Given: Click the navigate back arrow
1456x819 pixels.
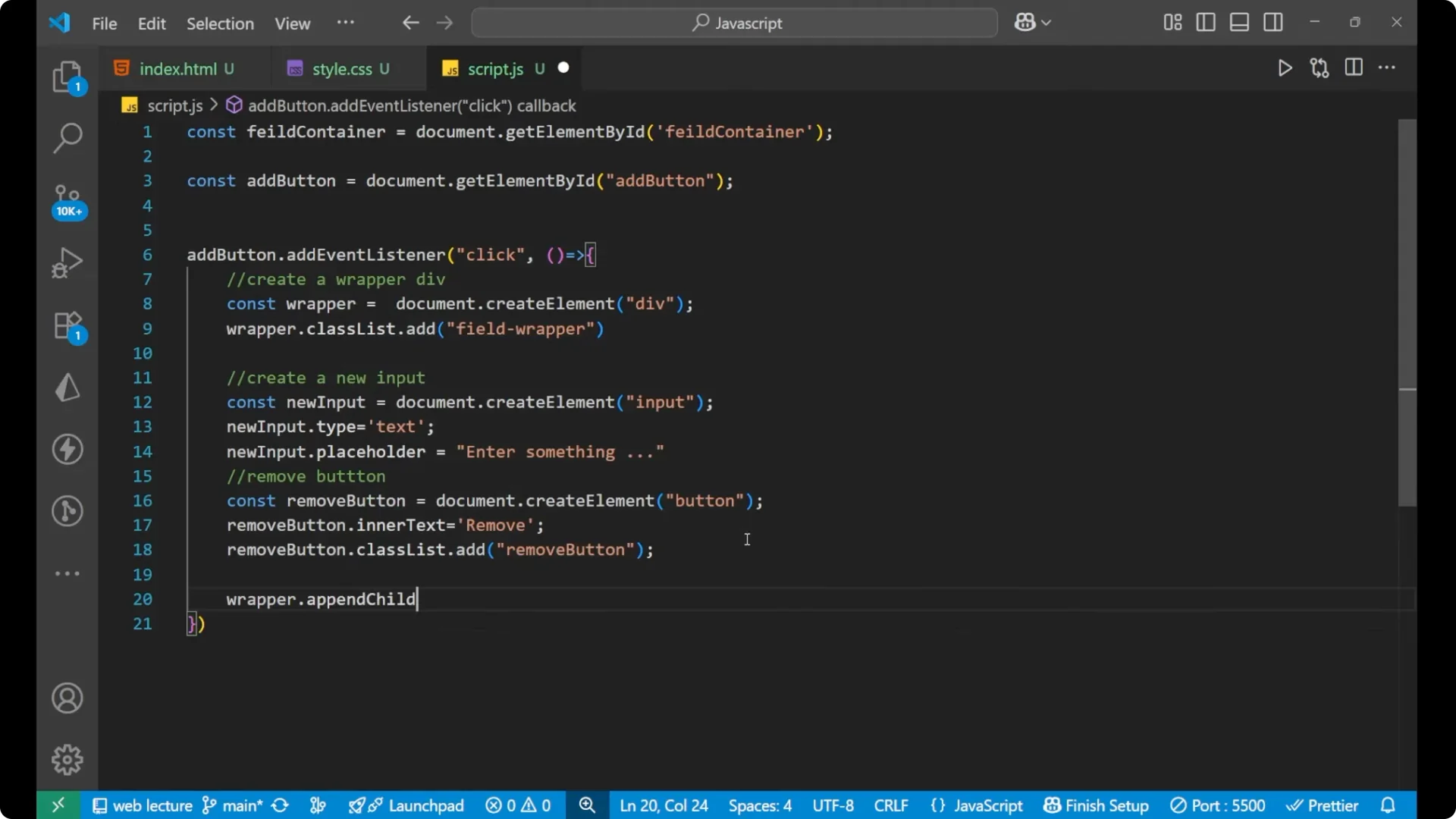Looking at the screenshot, I should 410,23.
